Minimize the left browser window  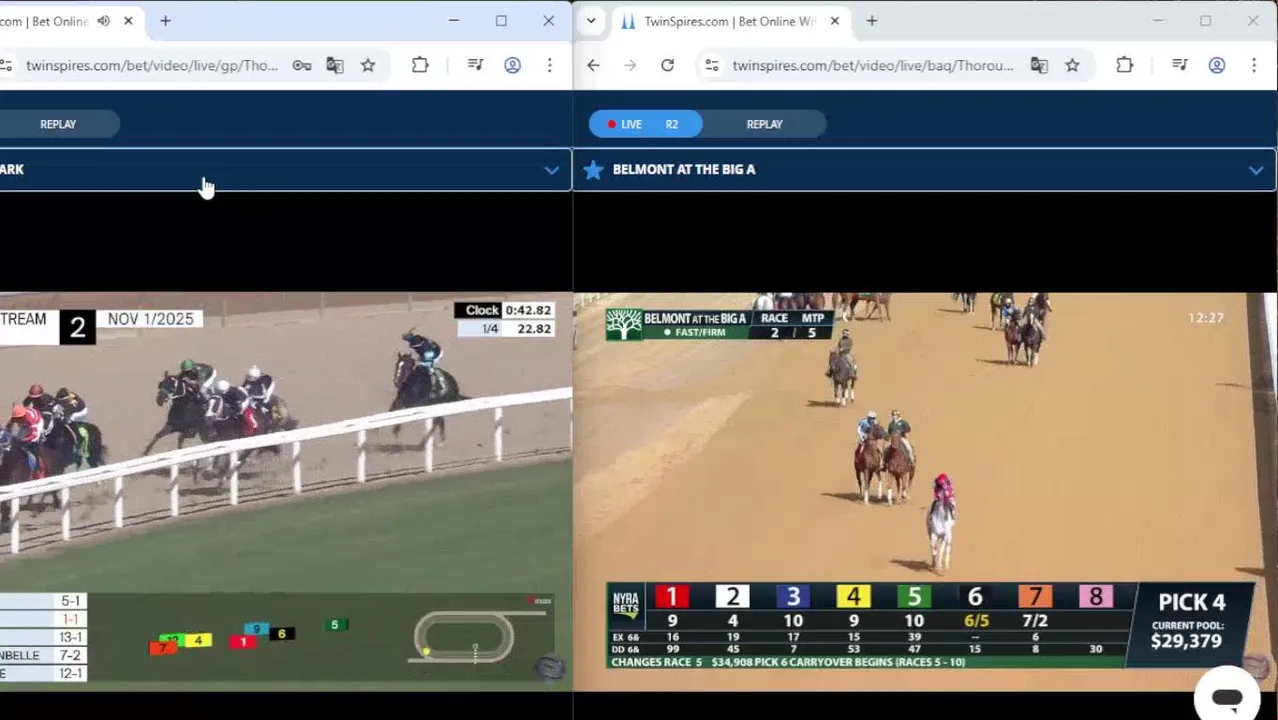pyautogui.click(x=453, y=21)
